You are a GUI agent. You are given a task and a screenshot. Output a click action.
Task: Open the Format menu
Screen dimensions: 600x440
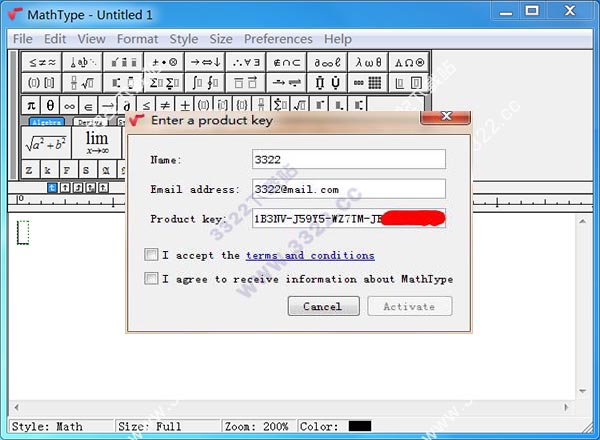pos(137,39)
